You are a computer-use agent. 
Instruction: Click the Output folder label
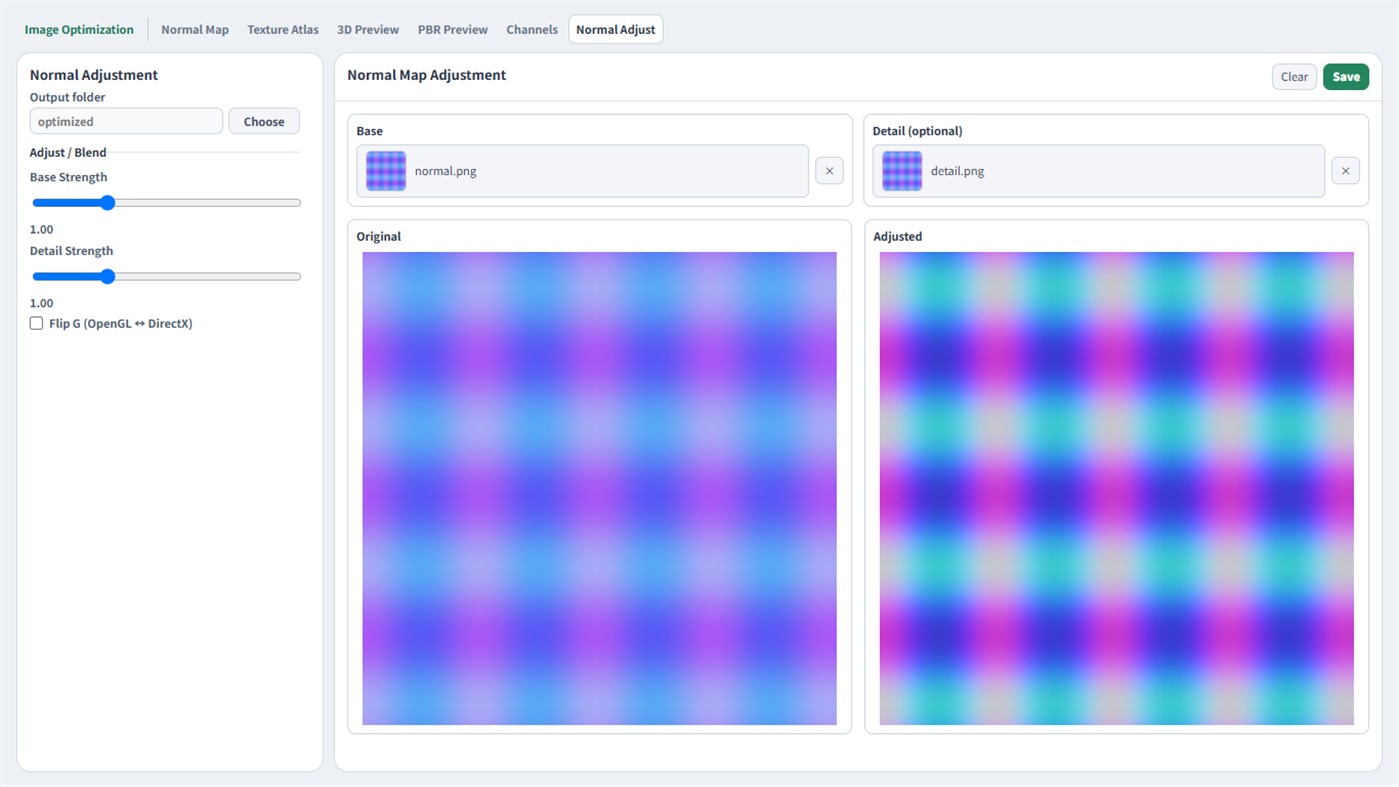click(x=67, y=97)
